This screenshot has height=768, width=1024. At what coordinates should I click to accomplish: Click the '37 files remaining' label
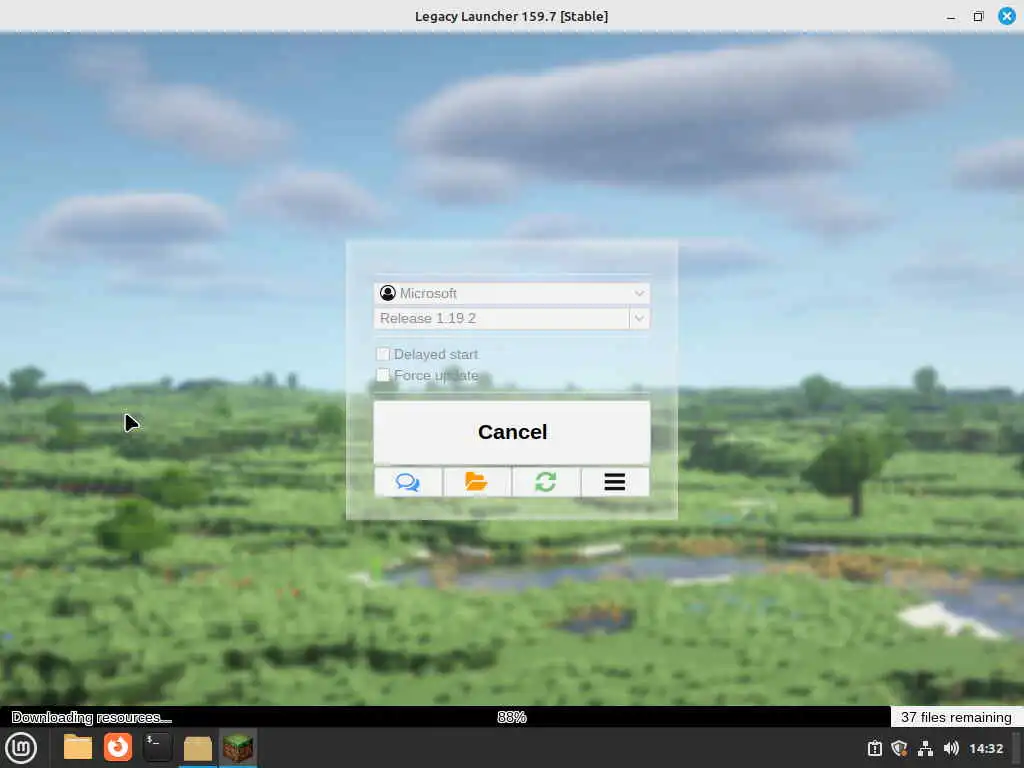click(956, 717)
